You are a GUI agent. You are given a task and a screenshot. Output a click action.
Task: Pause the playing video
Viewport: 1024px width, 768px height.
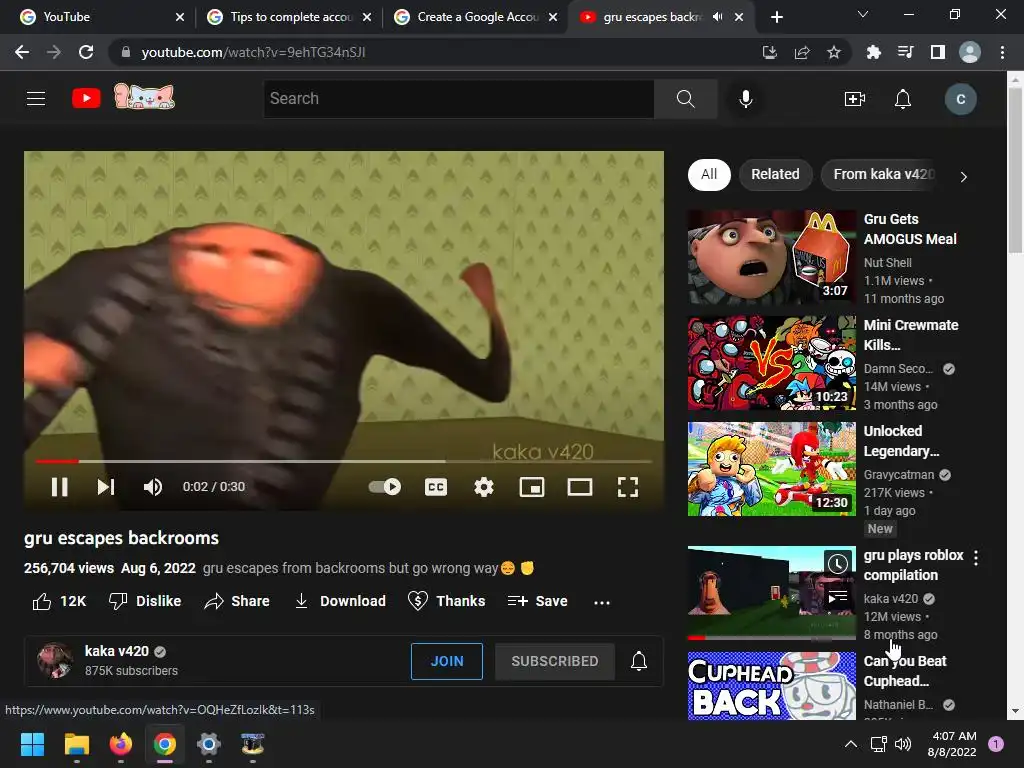click(x=59, y=487)
